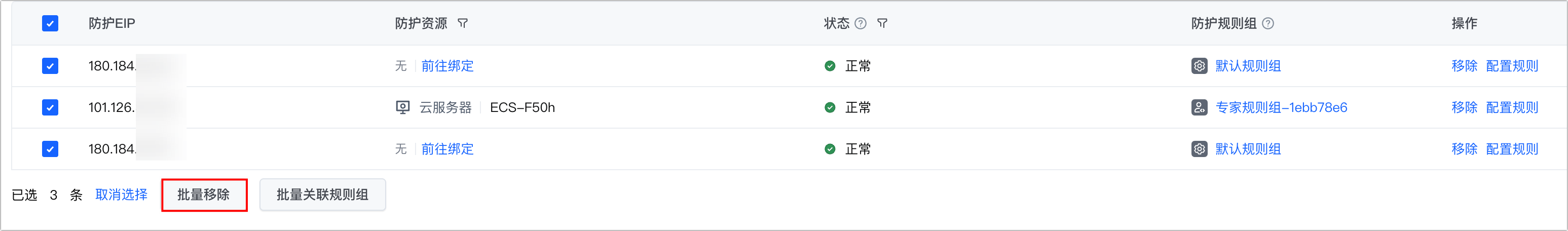Click the cloud server monitor icon near ECS-F50h

click(403, 107)
